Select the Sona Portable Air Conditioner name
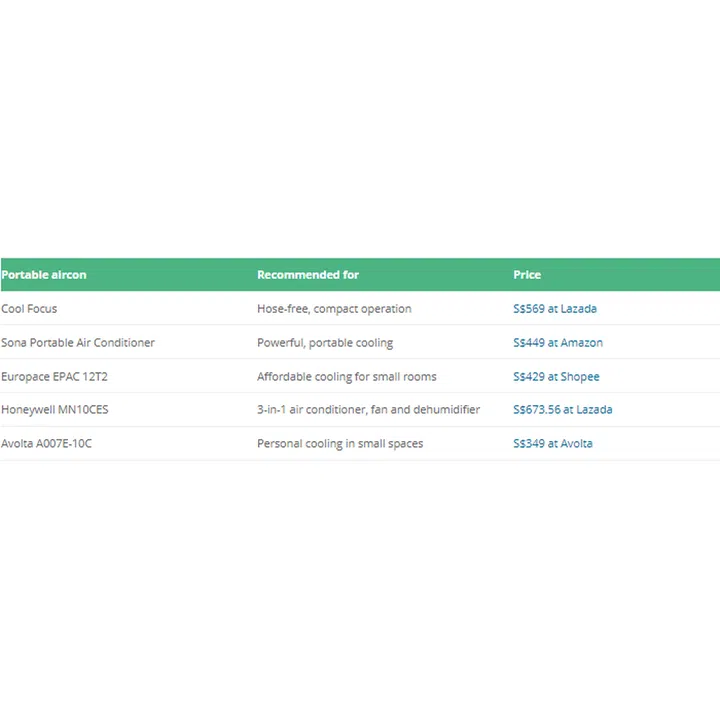The image size is (720, 720). point(78,343)
